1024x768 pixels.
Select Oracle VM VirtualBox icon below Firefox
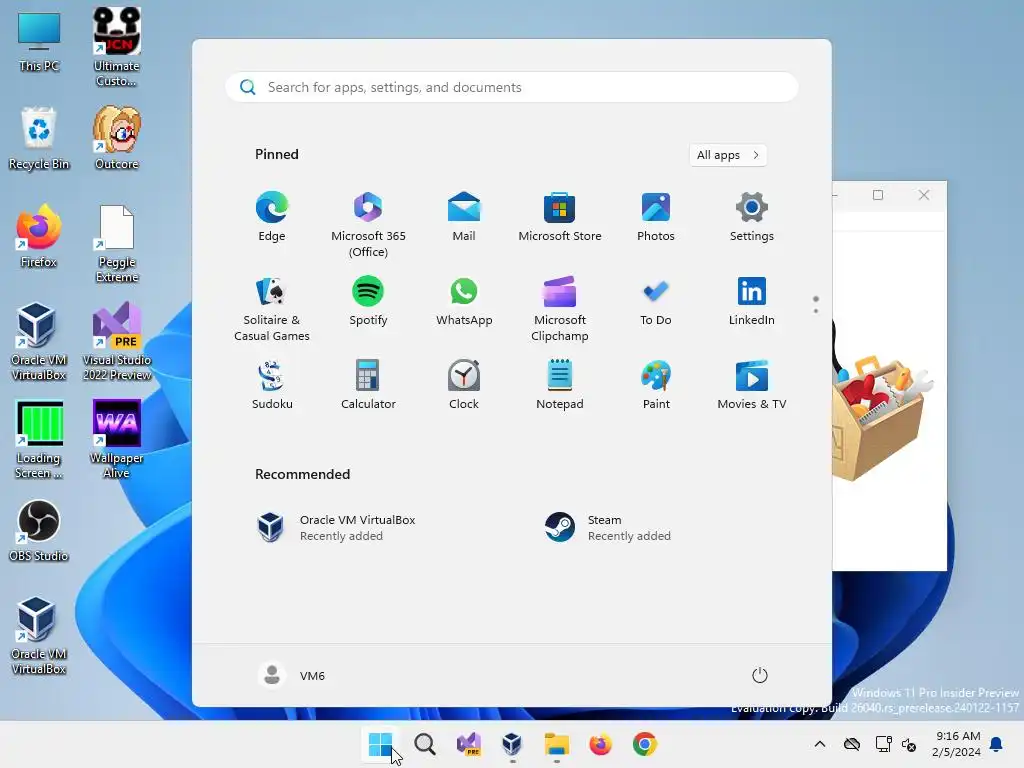39,342
